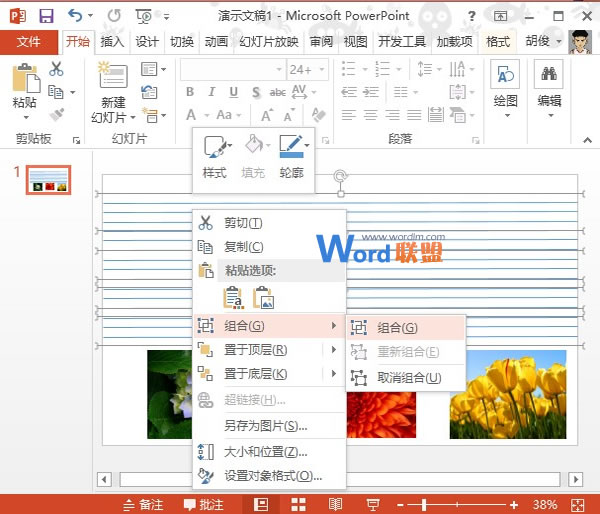Choose 剪切(T) from context menu
The image size is (600, 514).
pos(270,223)
